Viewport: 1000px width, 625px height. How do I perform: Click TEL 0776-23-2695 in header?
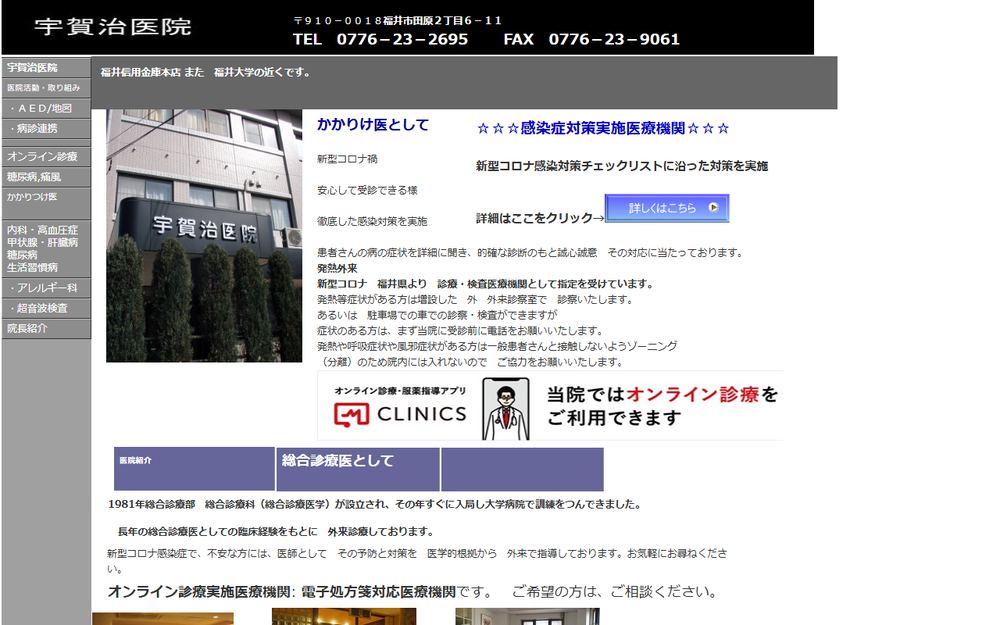click(x=381, y=40)
